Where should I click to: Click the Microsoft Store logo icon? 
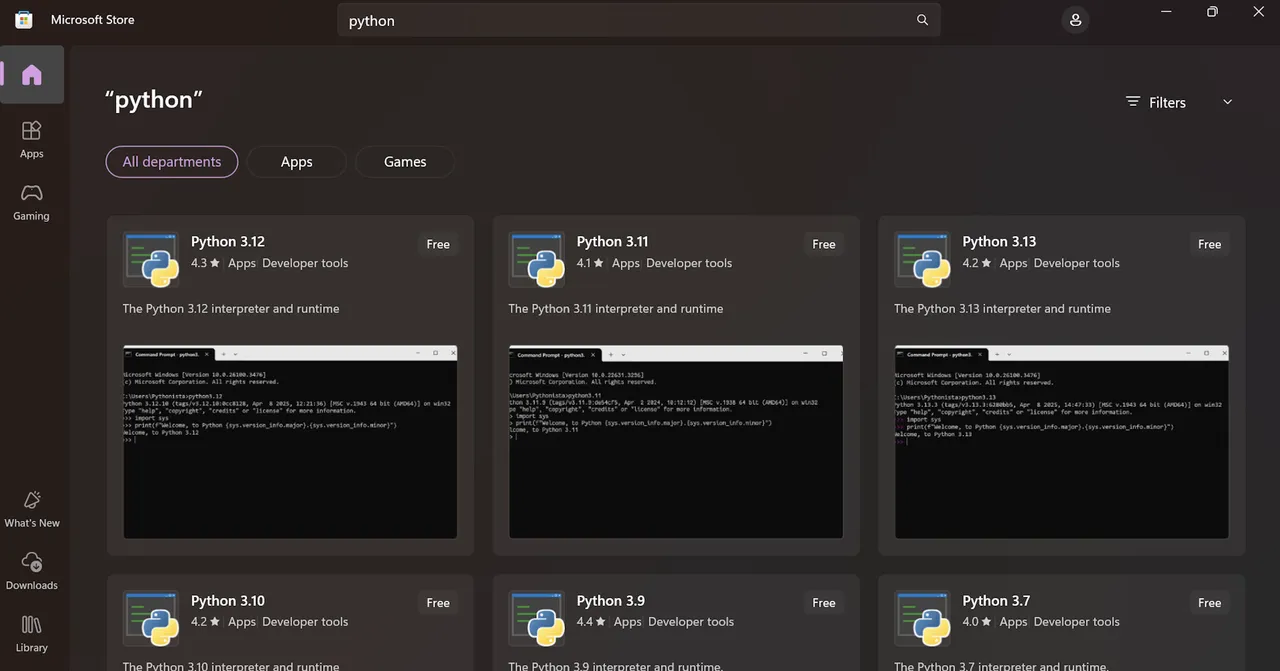click(x=24, y=20)
